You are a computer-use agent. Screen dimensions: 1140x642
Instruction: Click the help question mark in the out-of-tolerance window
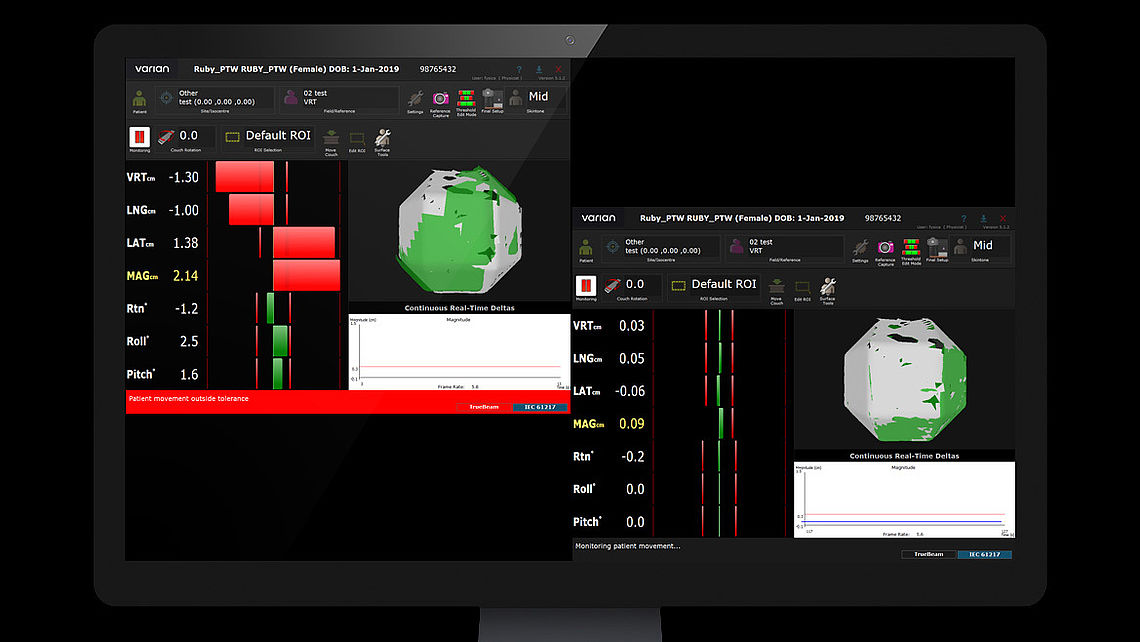(517, 69)
